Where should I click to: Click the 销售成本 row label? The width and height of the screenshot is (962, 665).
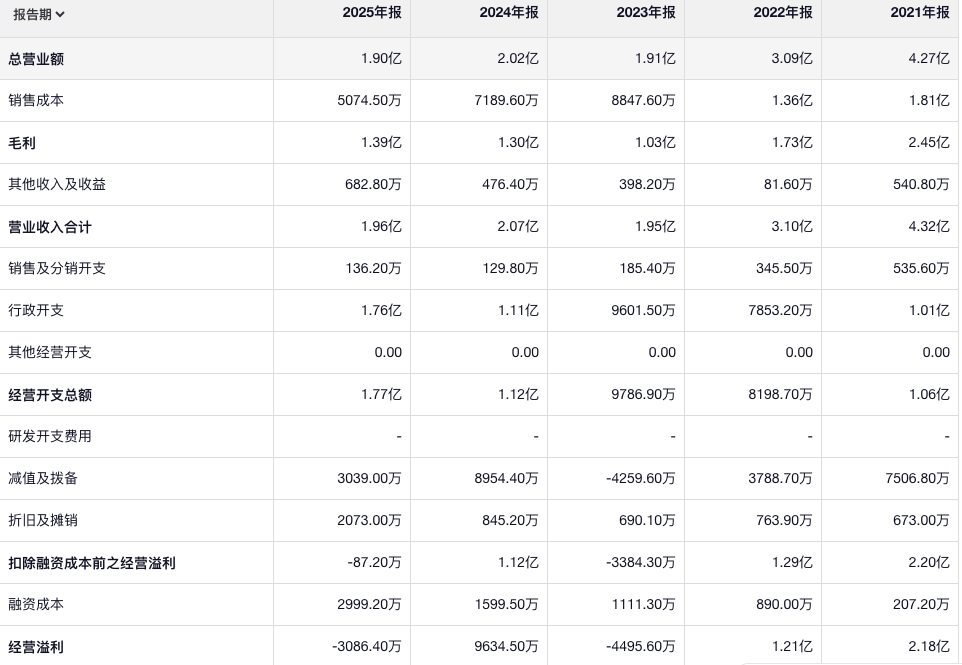[x=36, y=101]
